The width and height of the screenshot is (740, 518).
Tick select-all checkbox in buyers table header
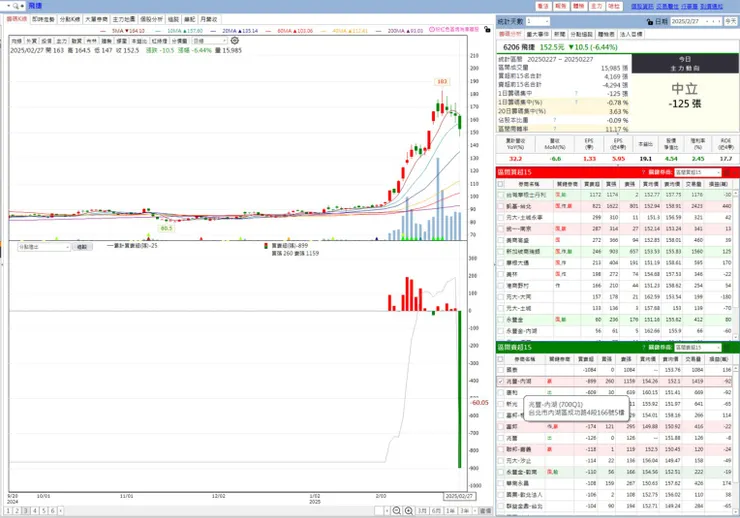pyautogui.click(x=501, y=184)
